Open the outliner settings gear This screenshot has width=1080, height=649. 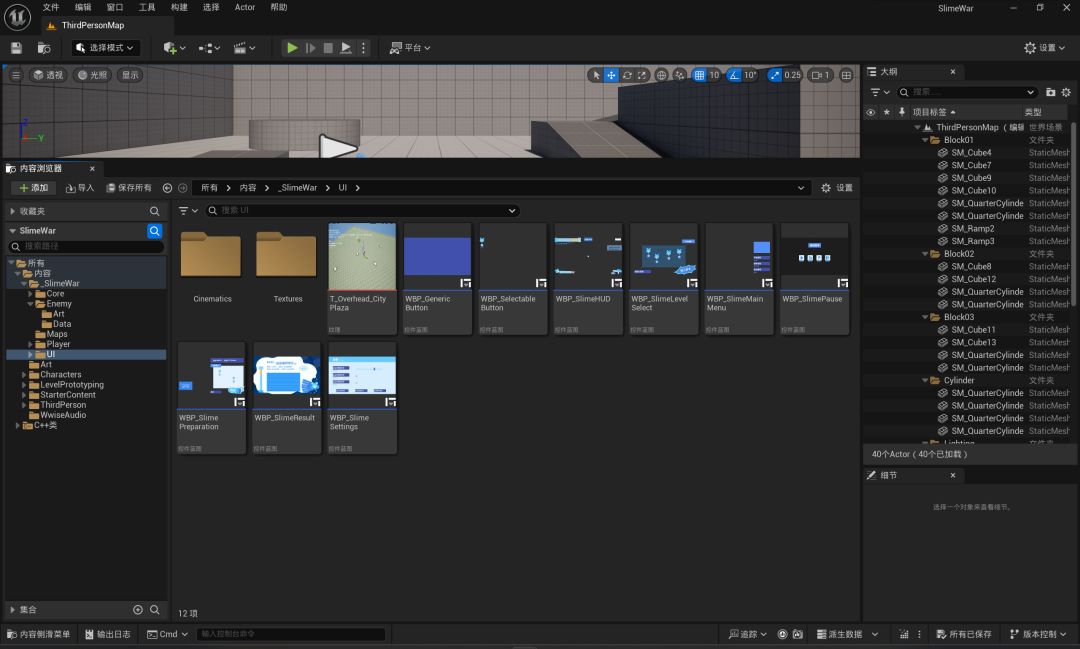coord(1066,92)
